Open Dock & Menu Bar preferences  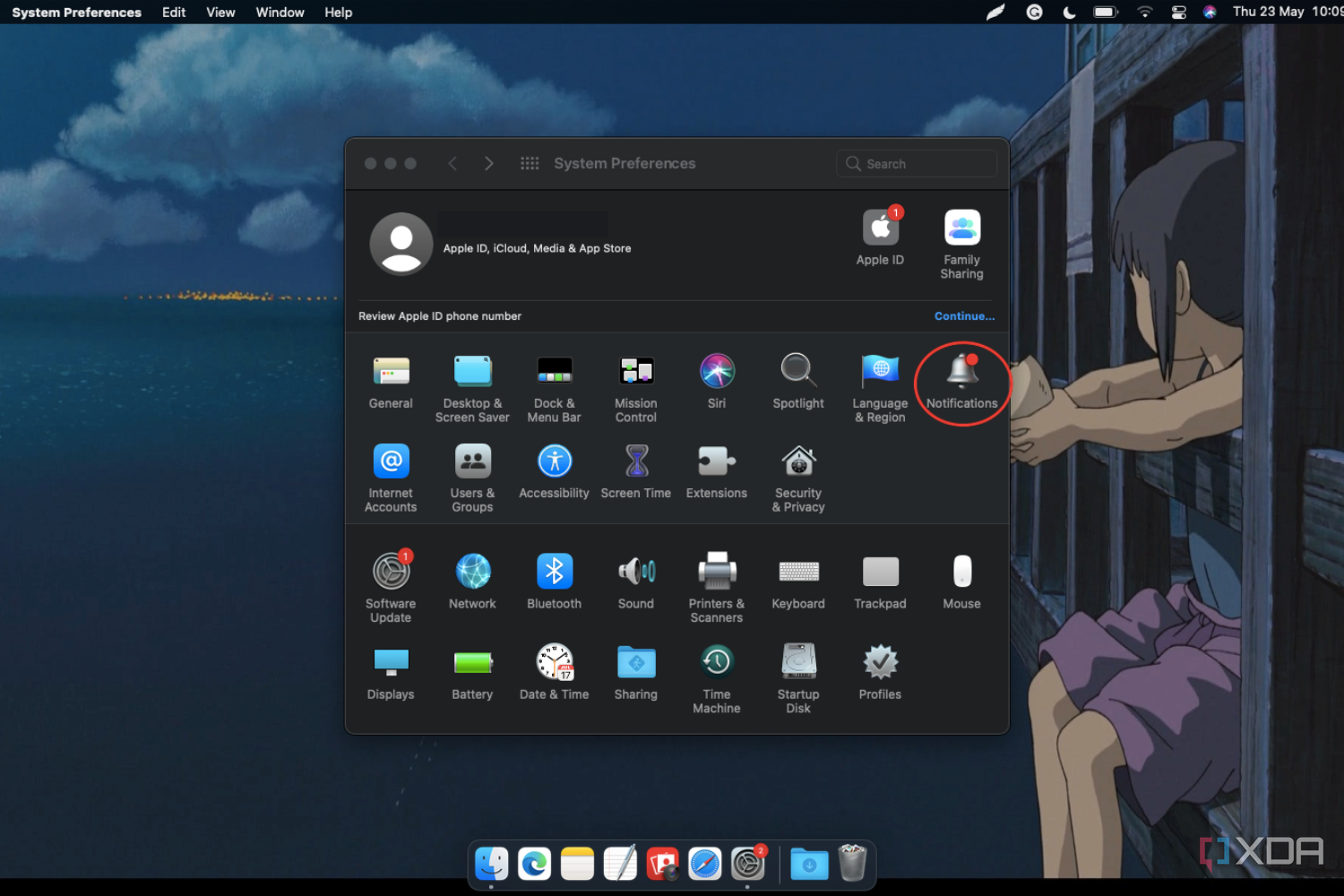(x=554, y=372)
